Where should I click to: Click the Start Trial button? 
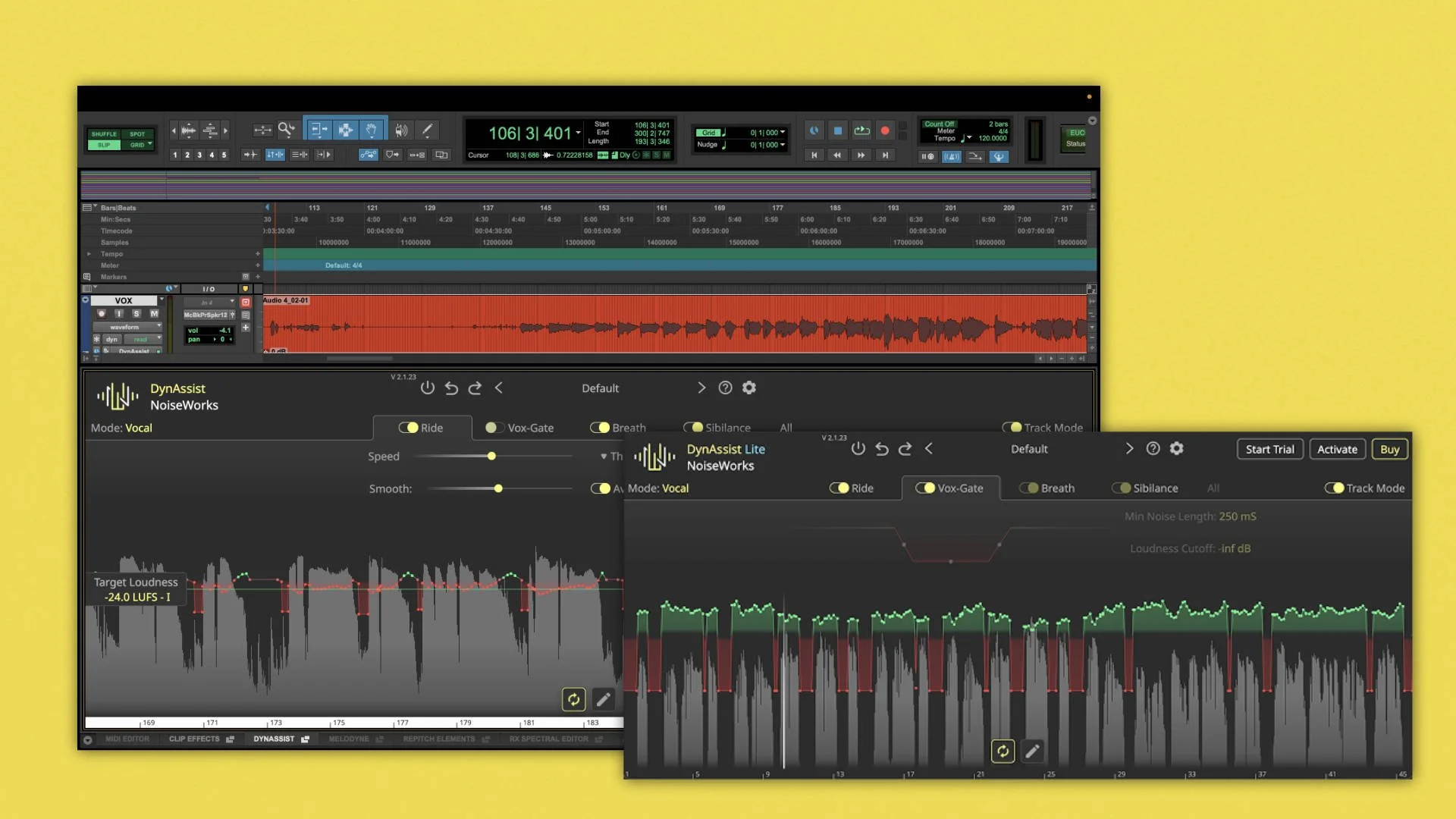1269,450
